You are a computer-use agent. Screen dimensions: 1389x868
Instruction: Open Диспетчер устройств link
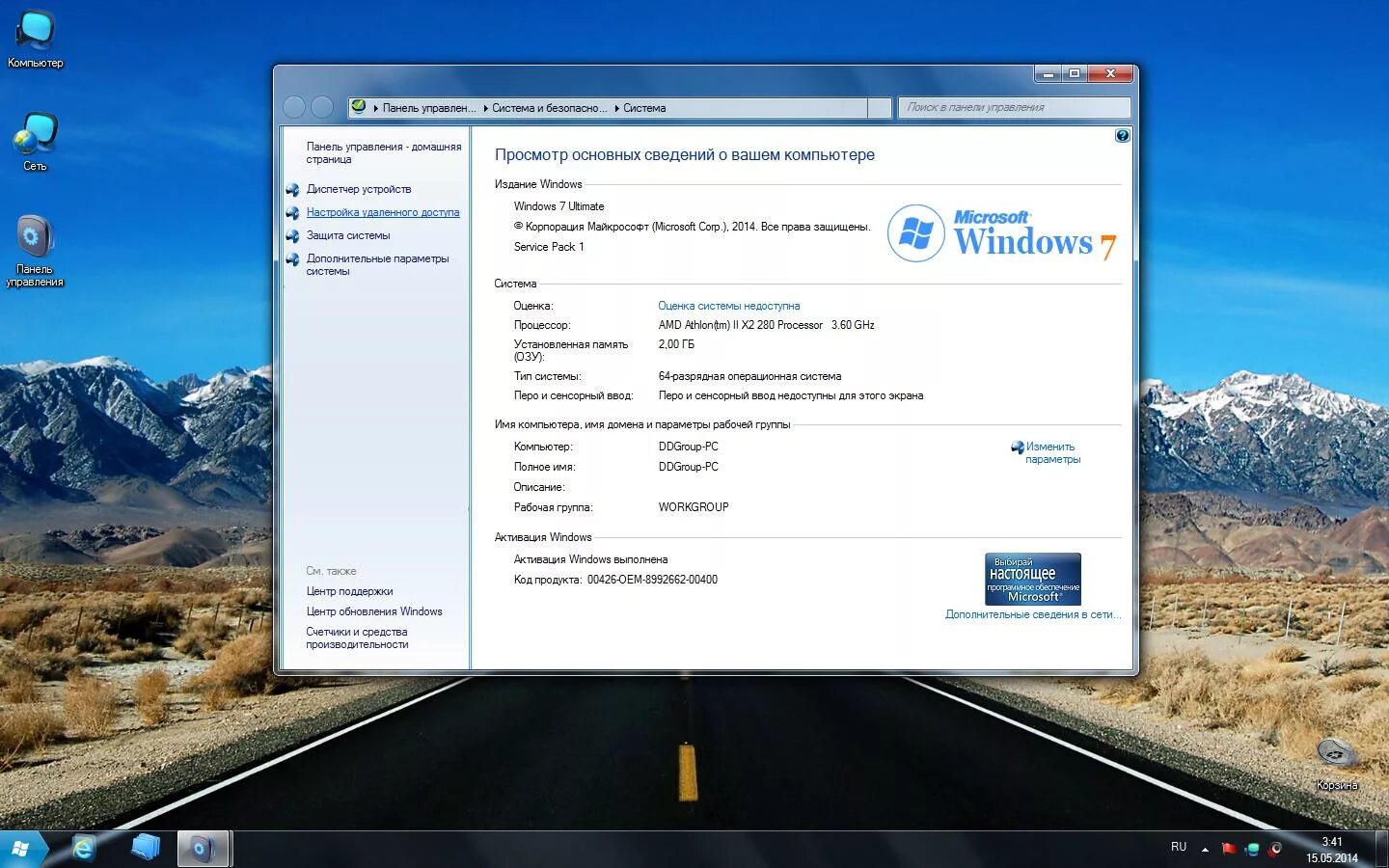click(x=359, y=189)
